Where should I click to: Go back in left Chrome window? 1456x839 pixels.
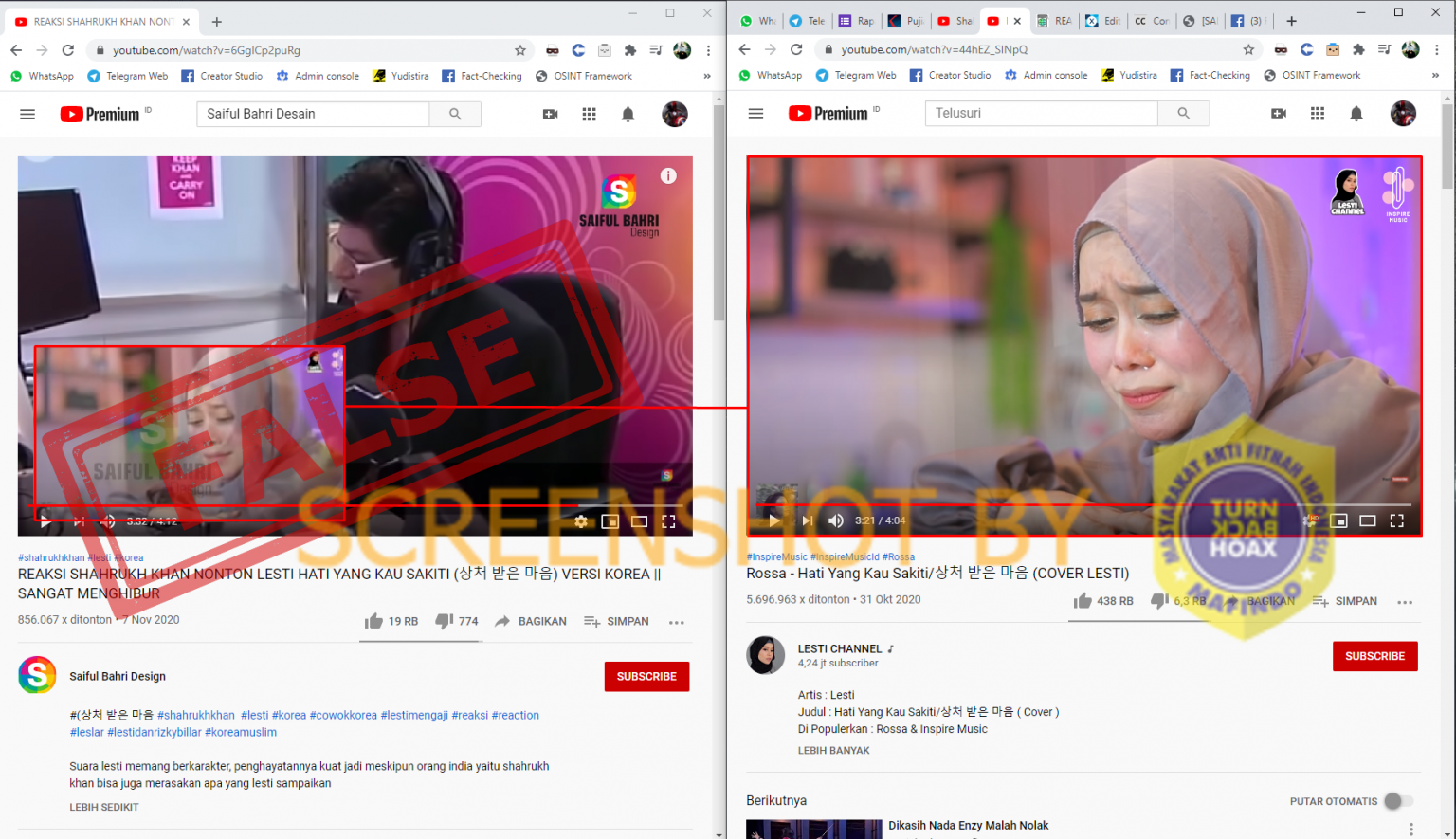point(16,50)
